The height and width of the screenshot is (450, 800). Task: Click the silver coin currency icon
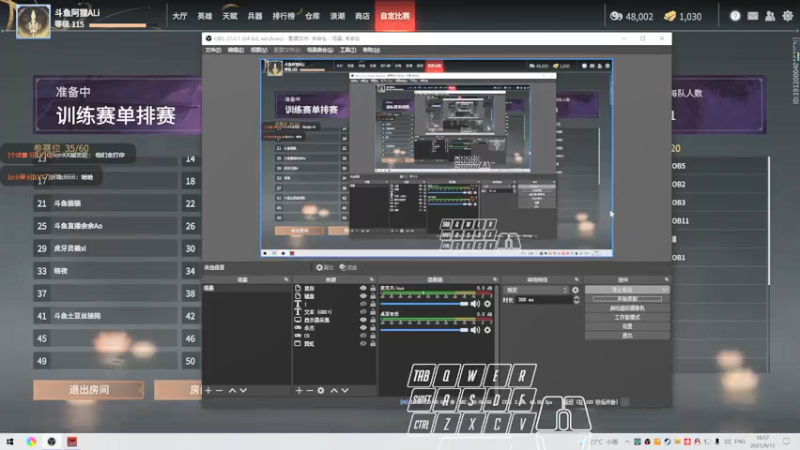coord(616,16)
